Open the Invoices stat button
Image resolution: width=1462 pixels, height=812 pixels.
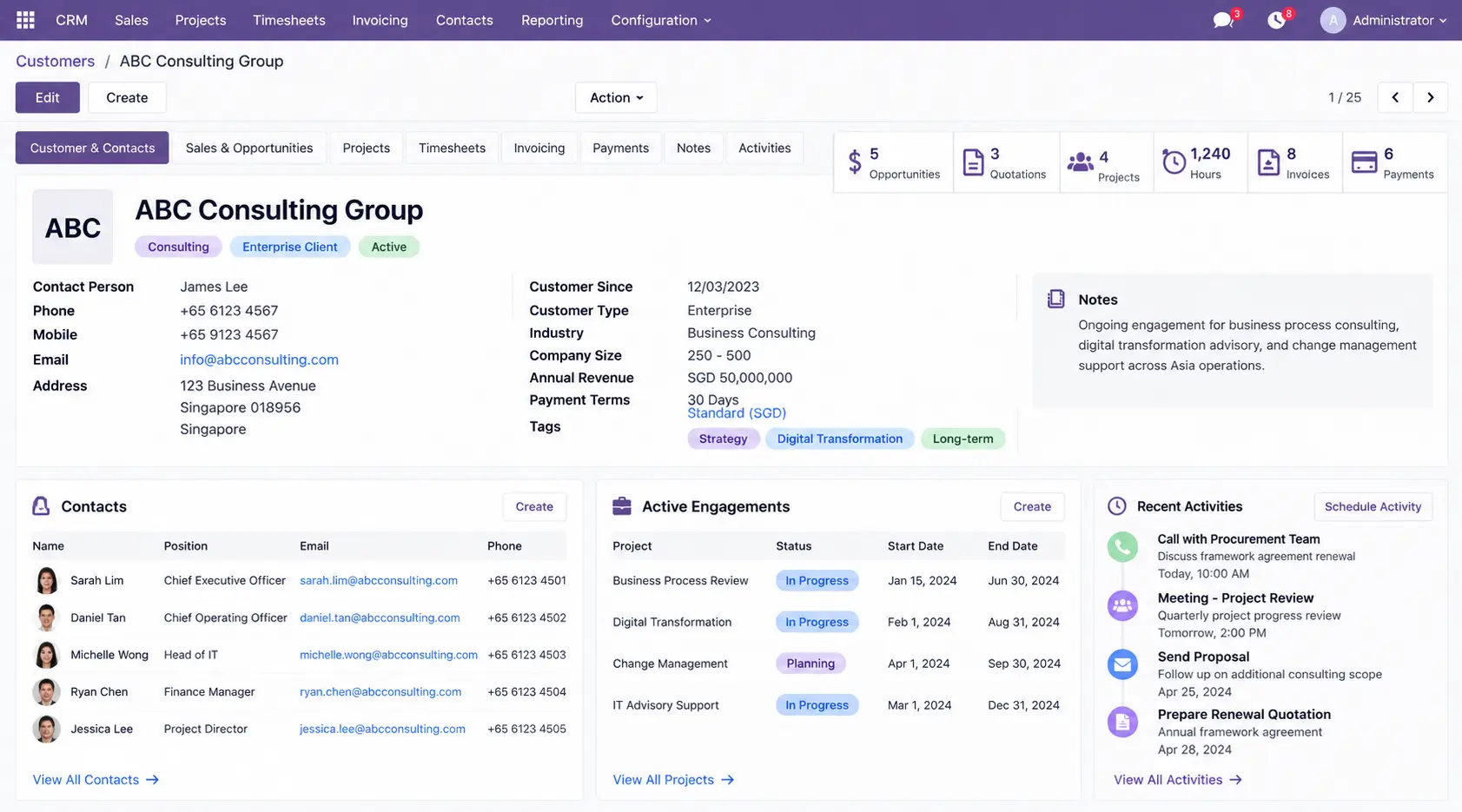(1295, 162)
